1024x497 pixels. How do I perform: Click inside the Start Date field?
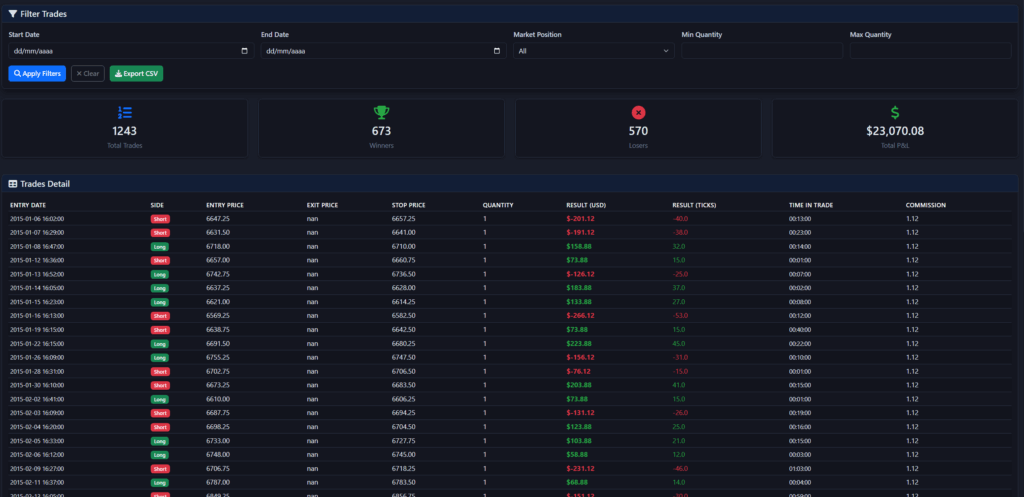[x=120, y=51]
